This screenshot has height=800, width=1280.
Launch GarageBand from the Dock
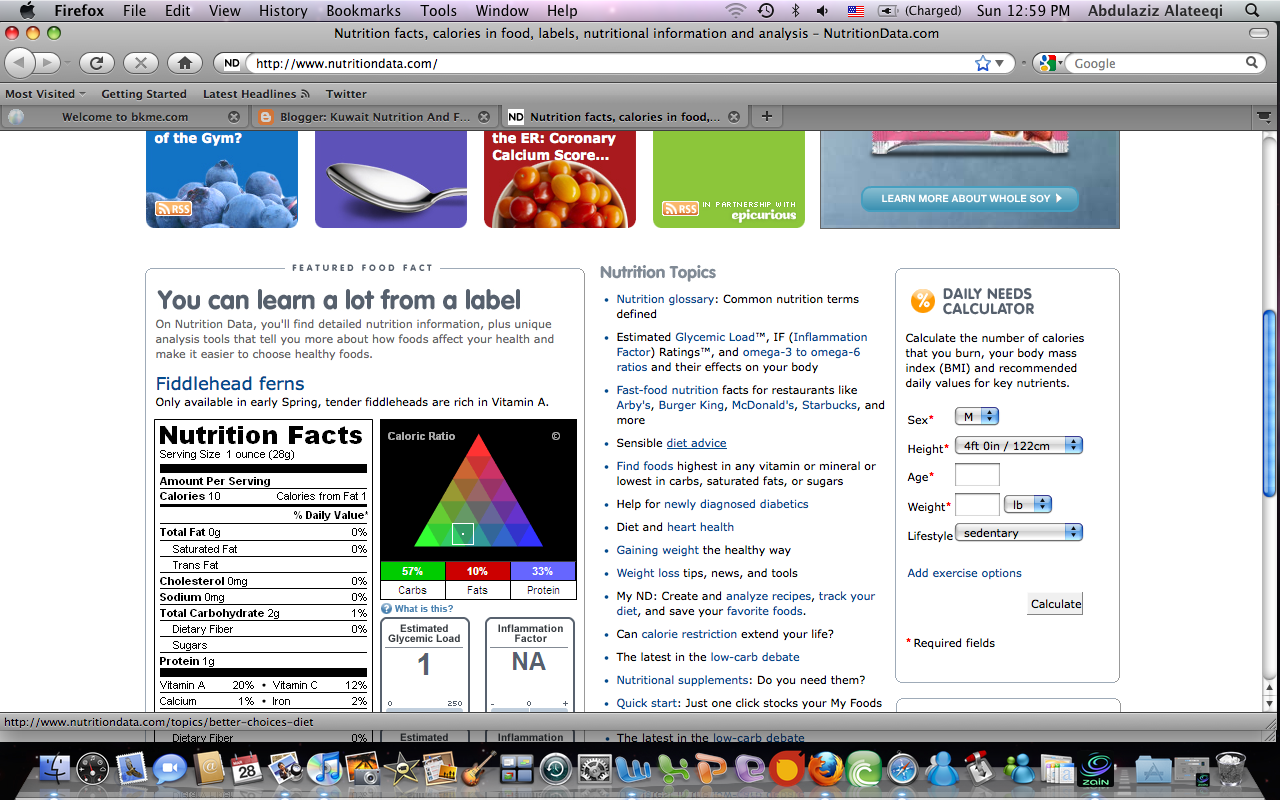click(x=479, y=769)
